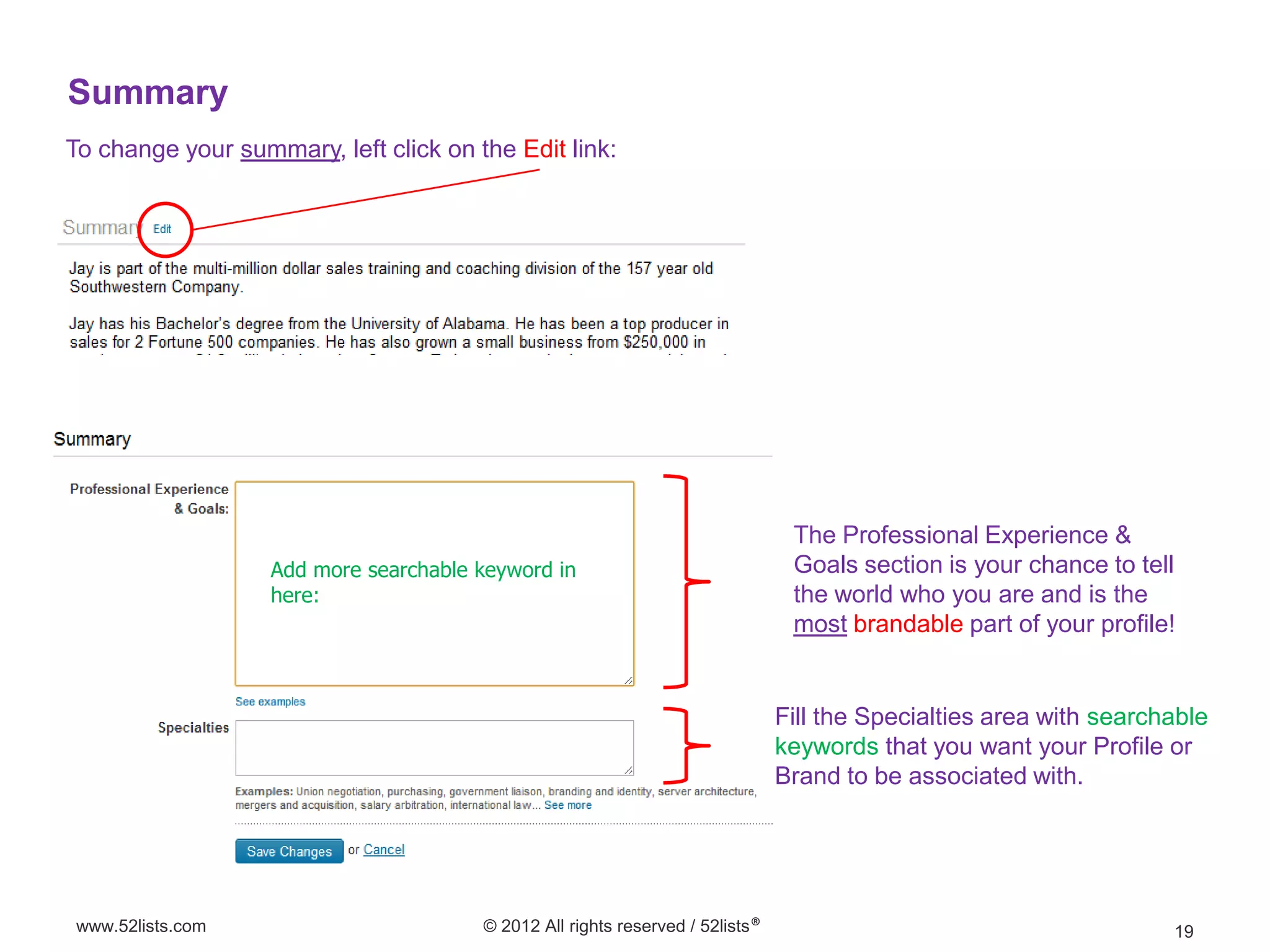Open the See examples link
Screen dimensions: 1270x952
click(270, 702)
